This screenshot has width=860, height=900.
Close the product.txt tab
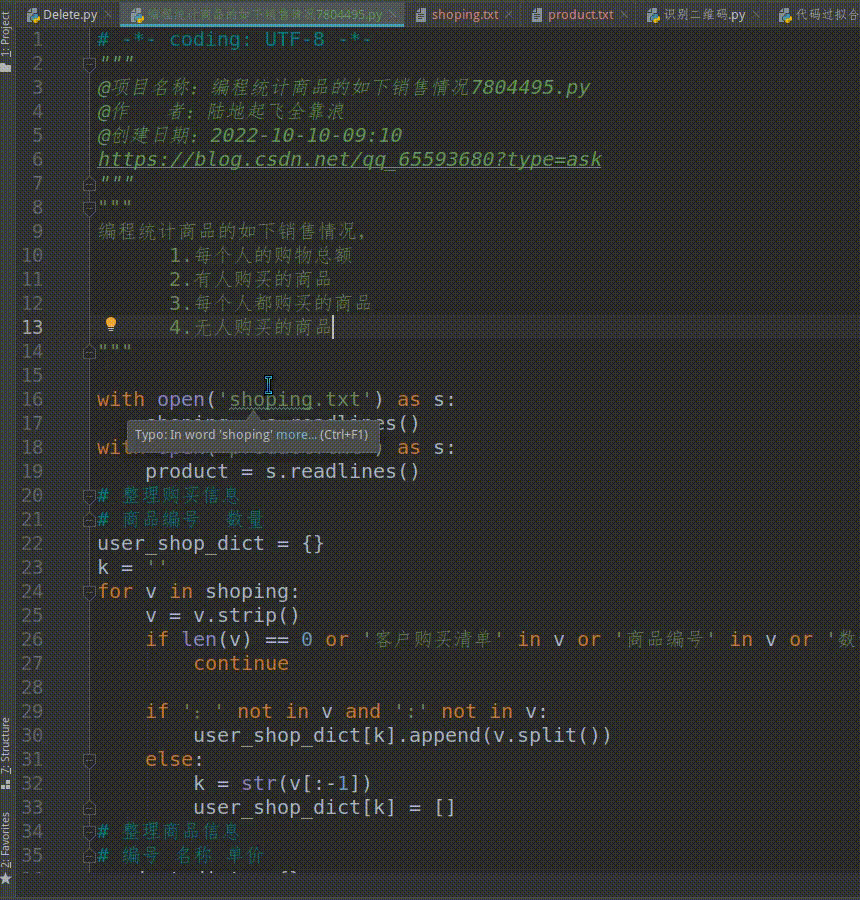pyautogui.click(x=624, y=14)
